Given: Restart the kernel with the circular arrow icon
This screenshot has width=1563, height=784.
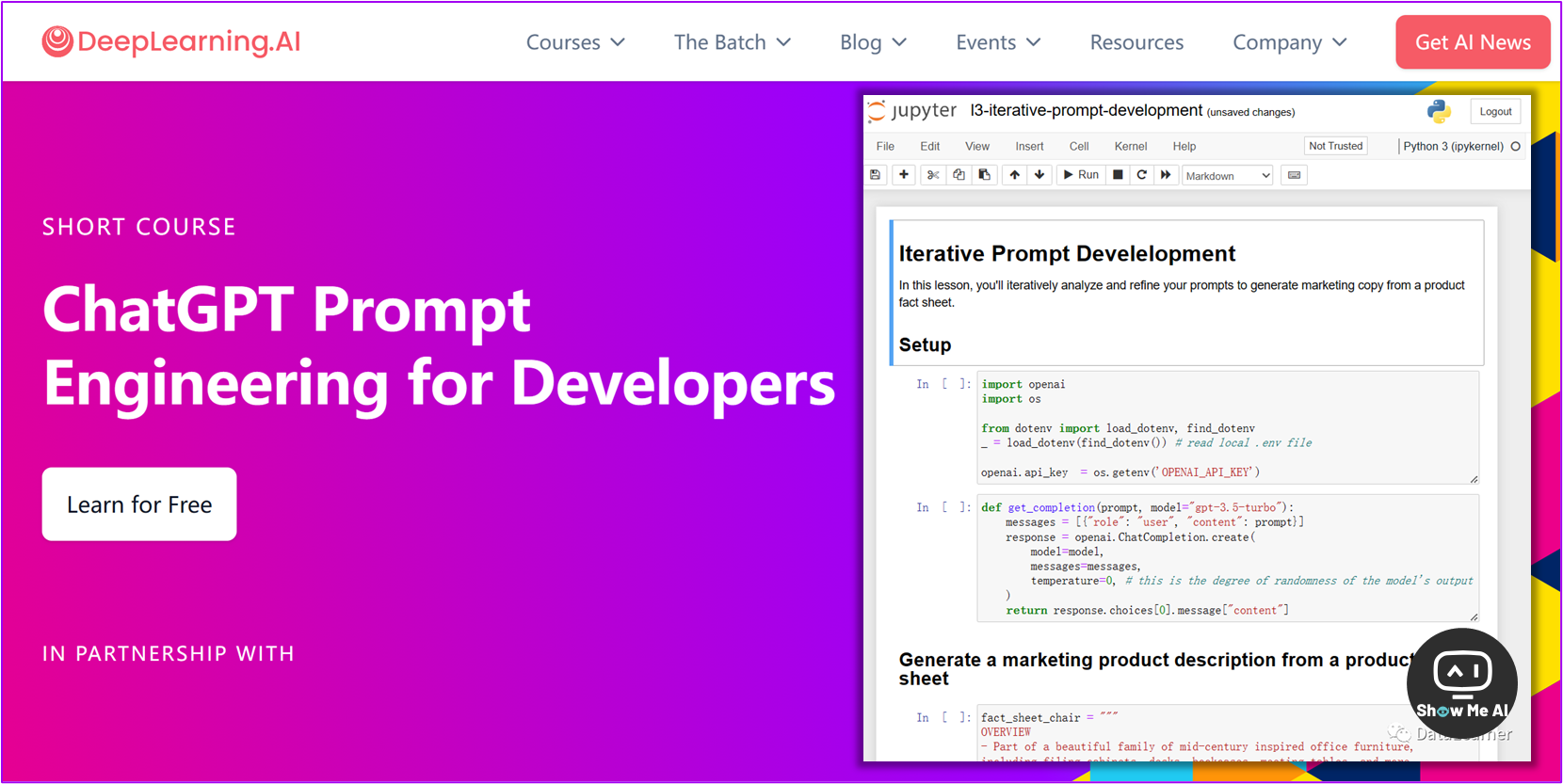Looking at the screenshot, I should pos(1142,175).
